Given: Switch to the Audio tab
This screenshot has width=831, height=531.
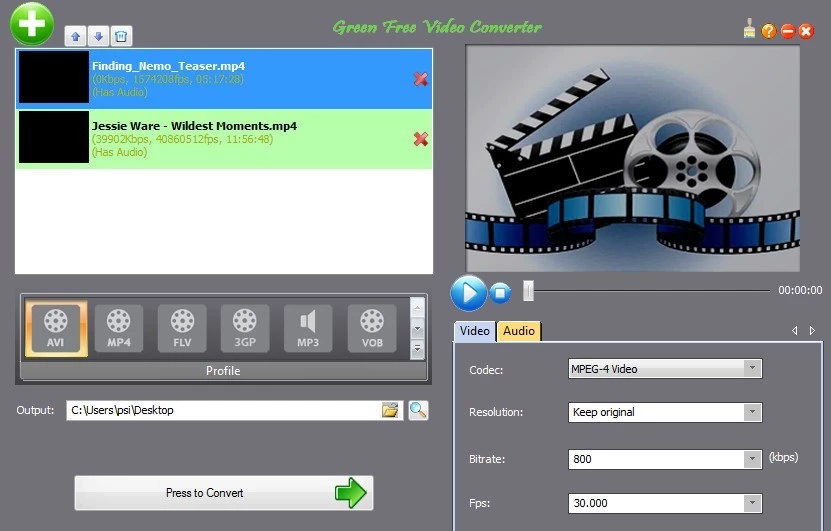Looking at the screenshot, I should pos(518,331).
